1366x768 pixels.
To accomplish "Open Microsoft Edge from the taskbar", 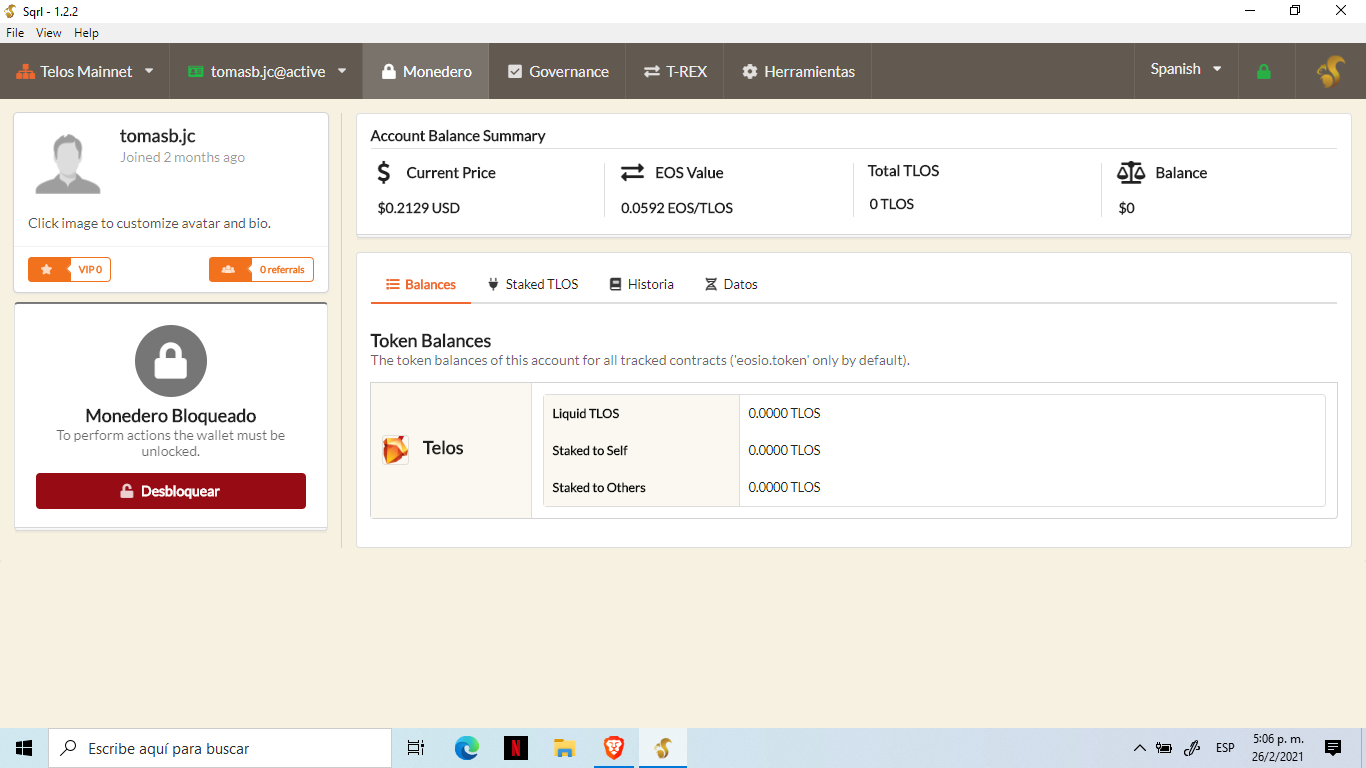I will [466, 748].
